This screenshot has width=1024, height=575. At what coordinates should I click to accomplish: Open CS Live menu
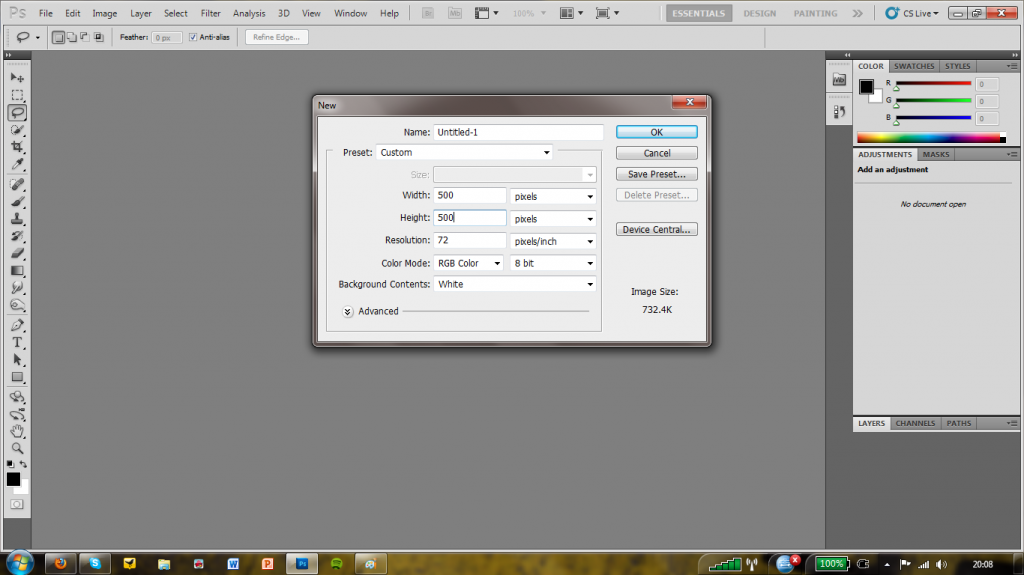point(912,13)
